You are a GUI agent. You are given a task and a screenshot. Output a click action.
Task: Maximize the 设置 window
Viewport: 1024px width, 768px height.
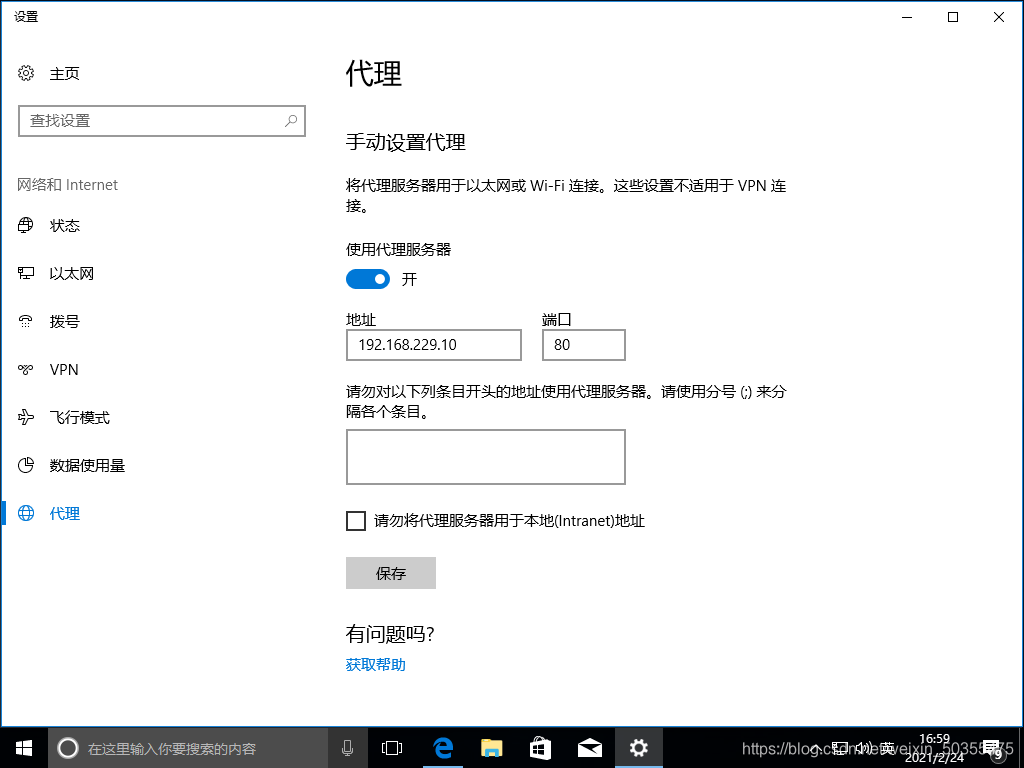(x=953, y=17)
